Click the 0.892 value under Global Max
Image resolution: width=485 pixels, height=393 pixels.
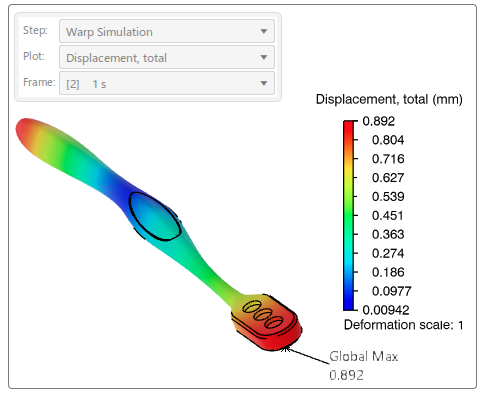click(346, 375)
